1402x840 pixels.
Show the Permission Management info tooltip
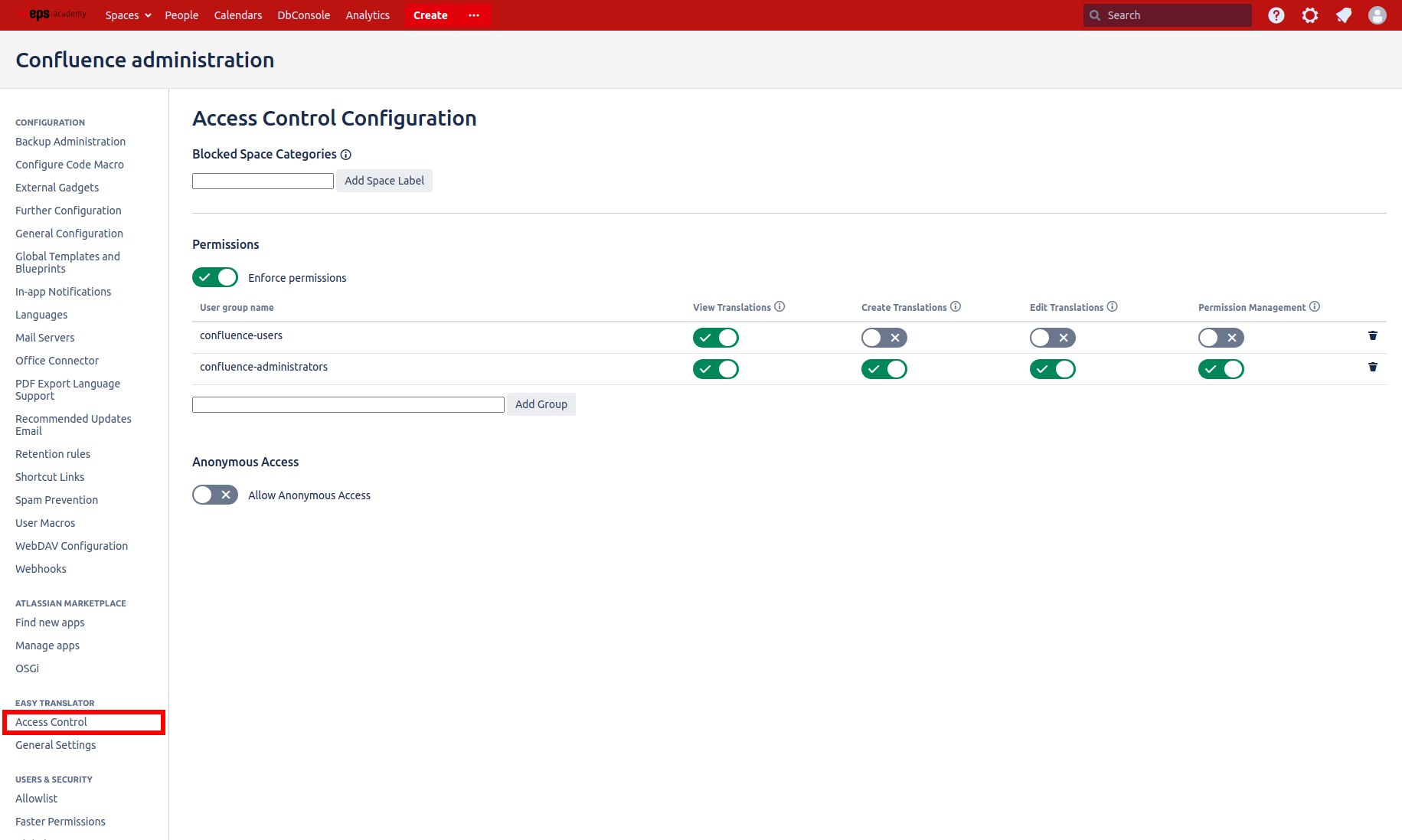[x=1315, y=306]
